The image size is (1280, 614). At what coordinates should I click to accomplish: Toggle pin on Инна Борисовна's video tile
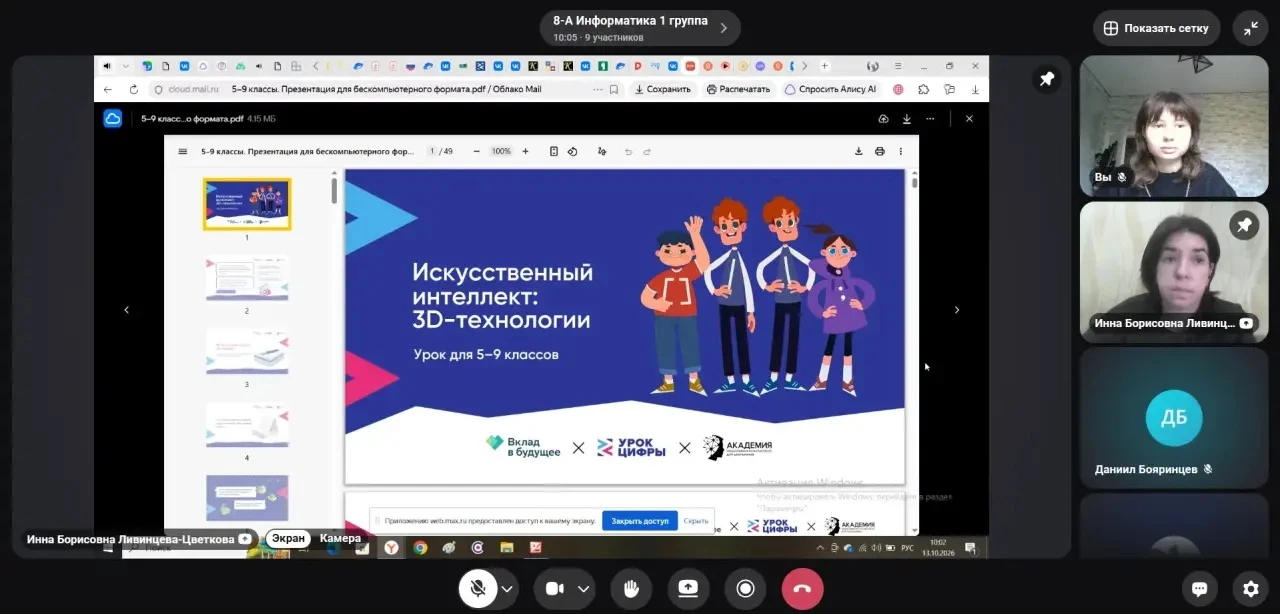point(1245,226)
